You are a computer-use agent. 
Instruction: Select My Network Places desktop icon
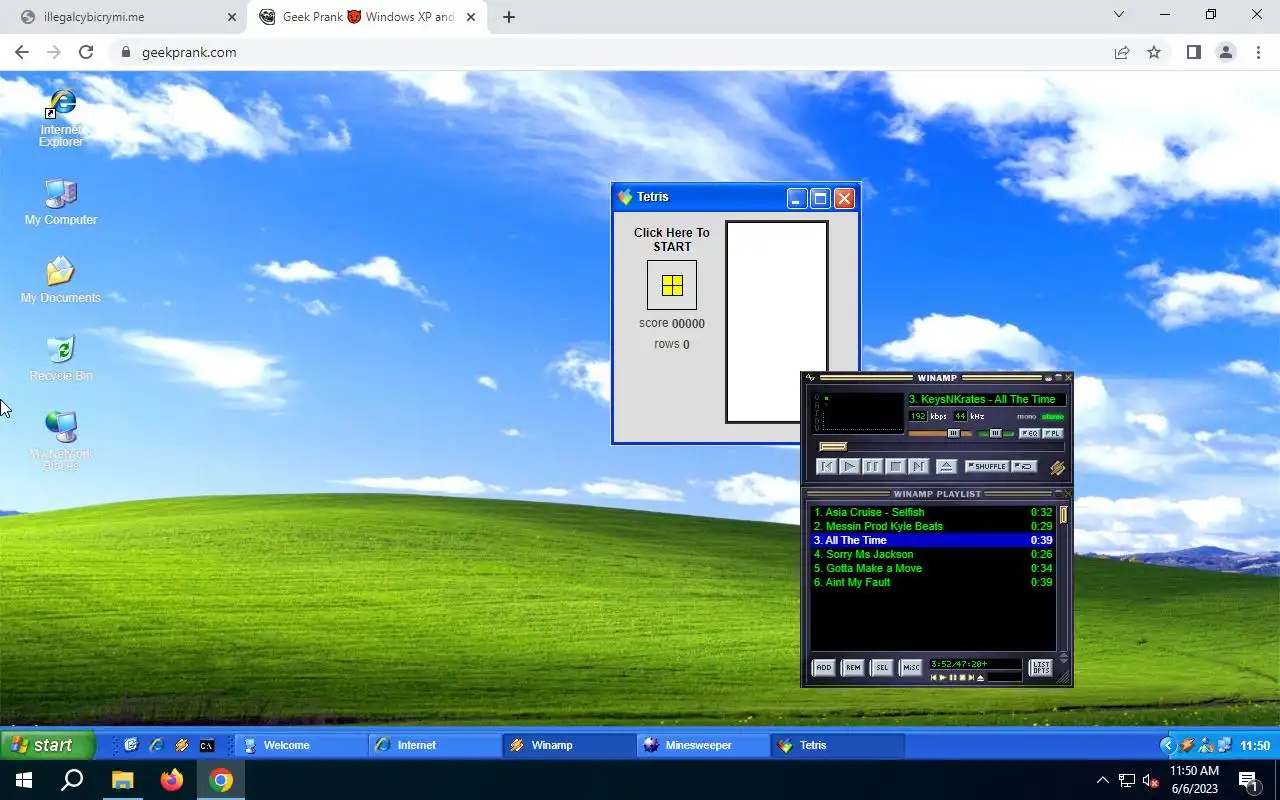[61, 441]
